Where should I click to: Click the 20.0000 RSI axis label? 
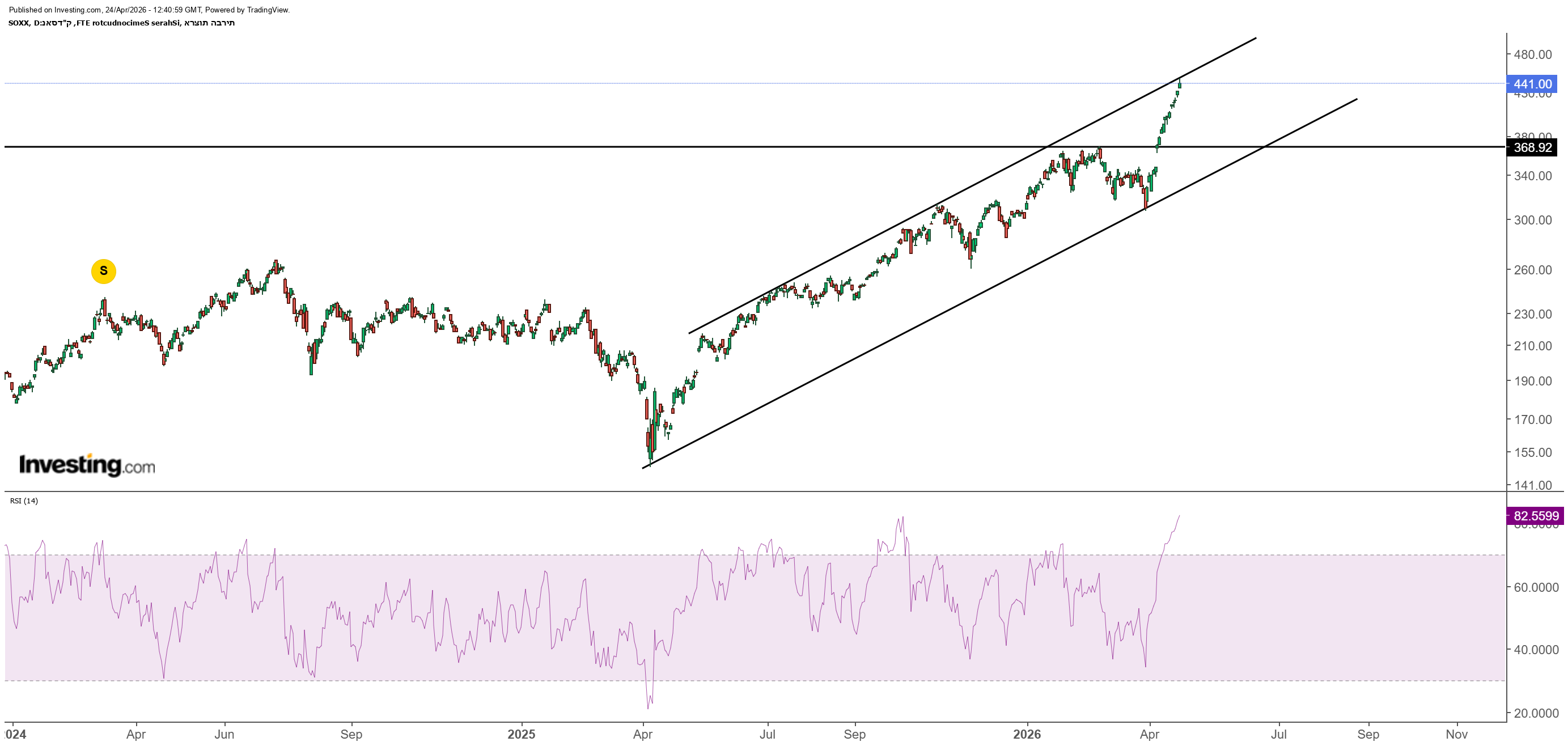click(x=1535, y=713)
